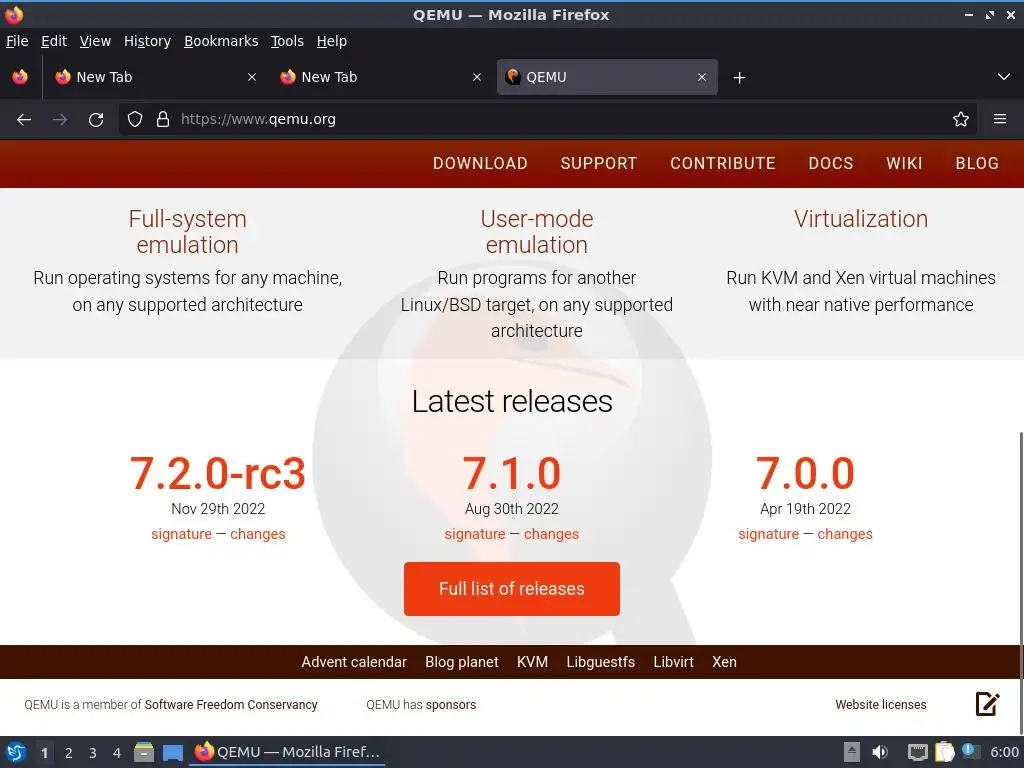Click the 7.2.0-rc3 release link
The width and height of the screenshot is (1024, 768).
pos(217,473)
